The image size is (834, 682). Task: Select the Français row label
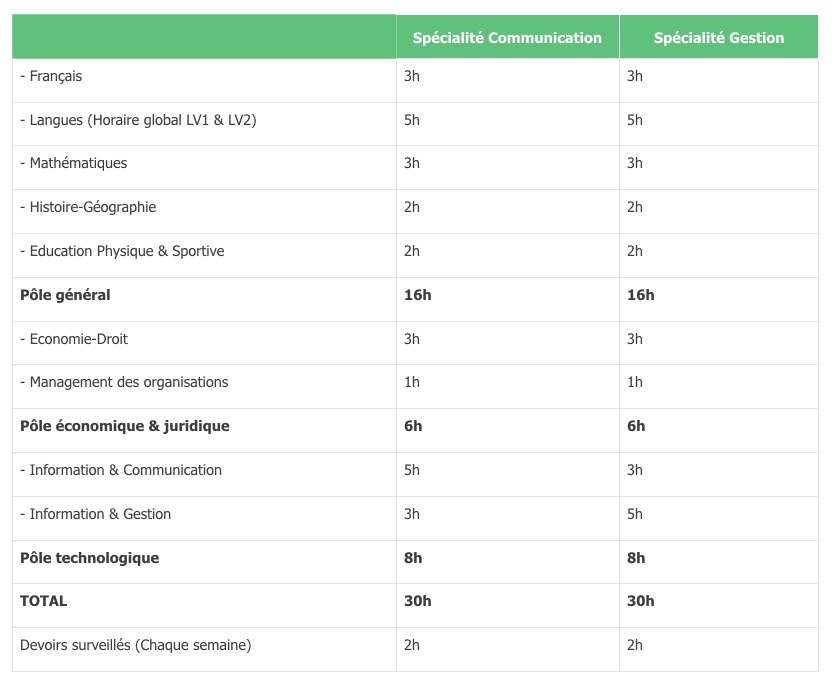point(52,76)
